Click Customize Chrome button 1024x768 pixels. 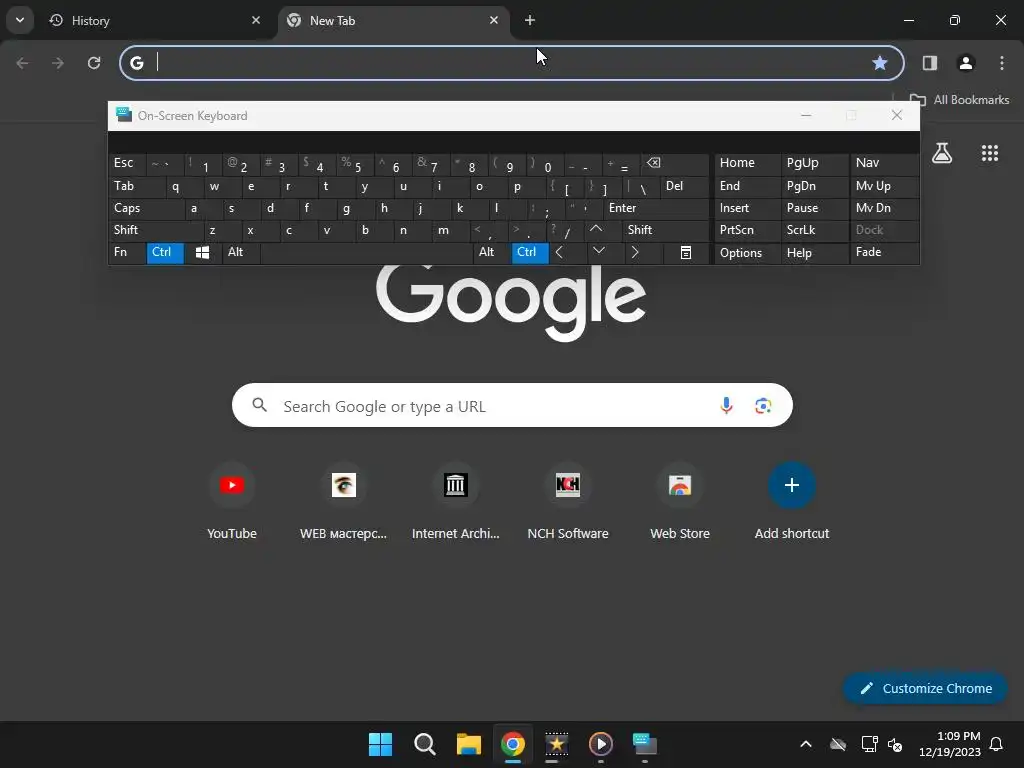tap(925, 688)
